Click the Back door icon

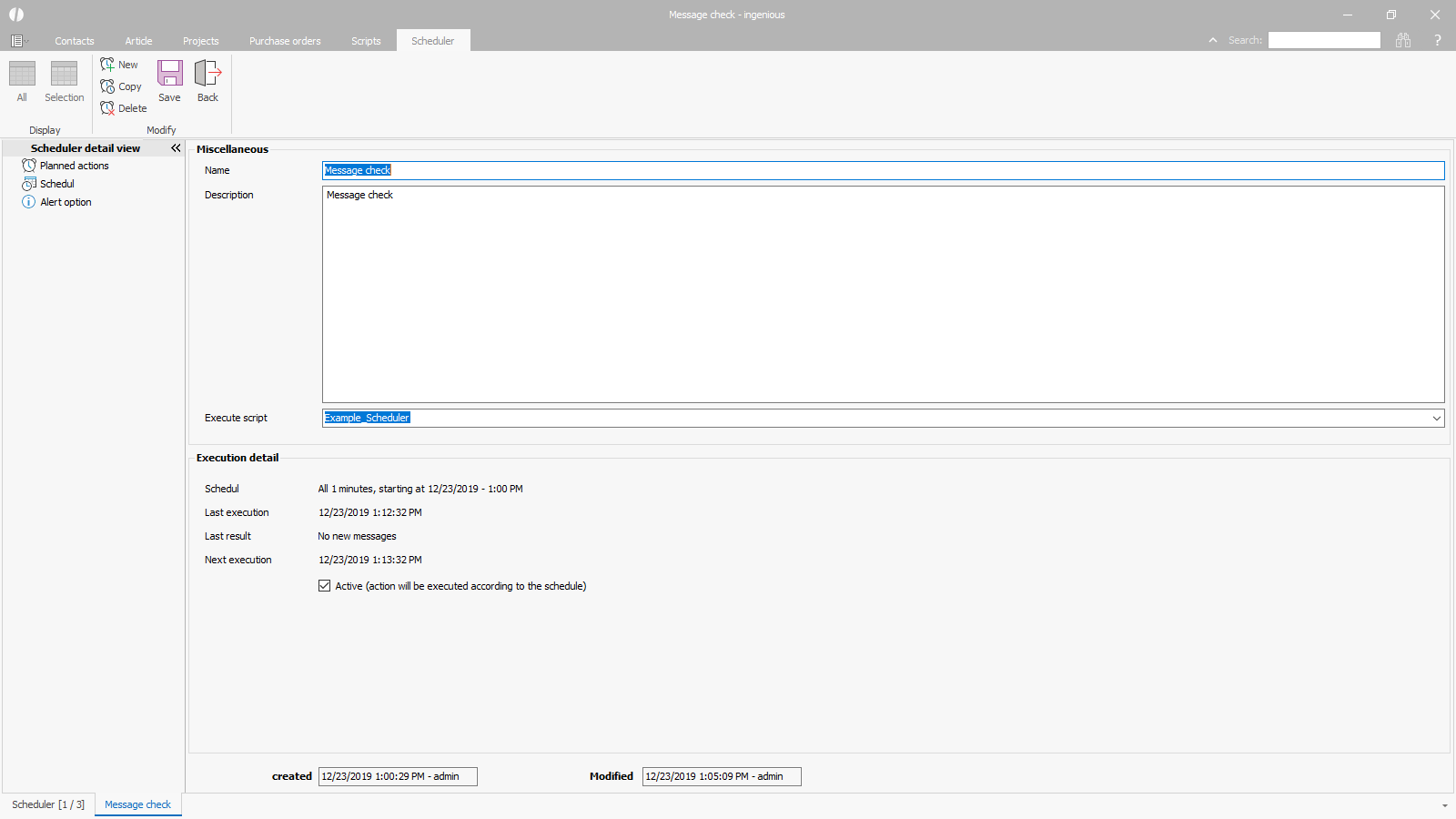(x=207, y=74)
